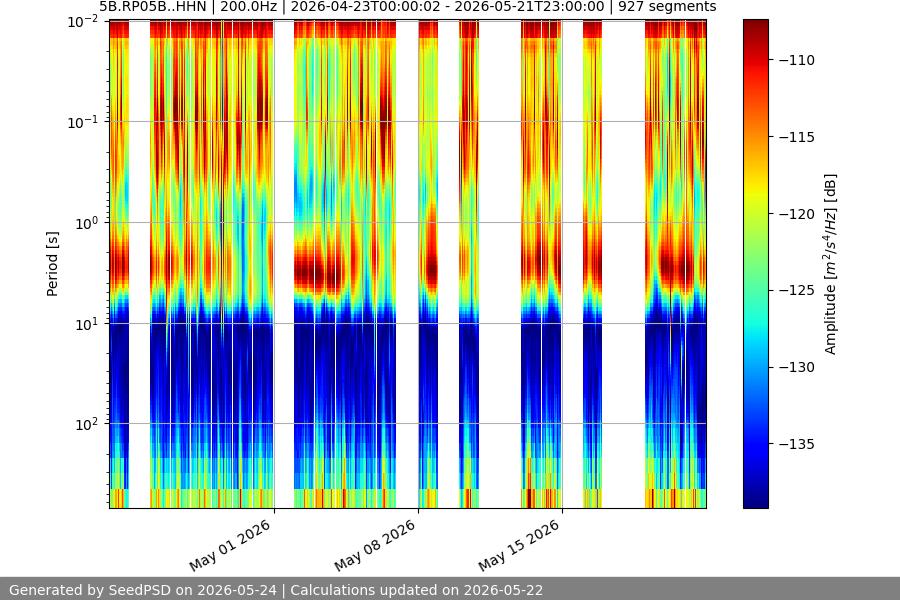The width and height of the screenshot is (900, 600).
Task: Click the 'May 15 2026' date tick label
Action: pos(518,546)
